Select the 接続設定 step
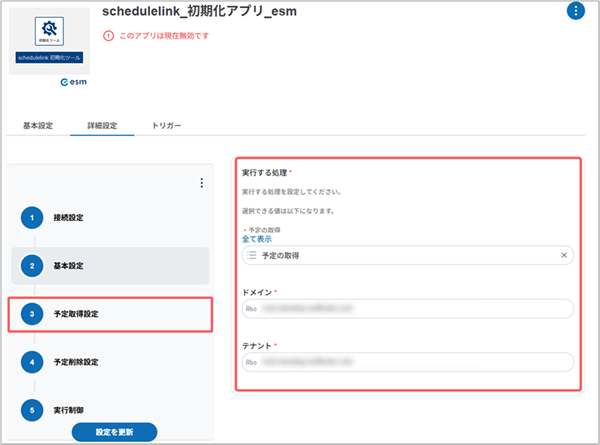Screen dimensions: 600x445 click(69, 218)
